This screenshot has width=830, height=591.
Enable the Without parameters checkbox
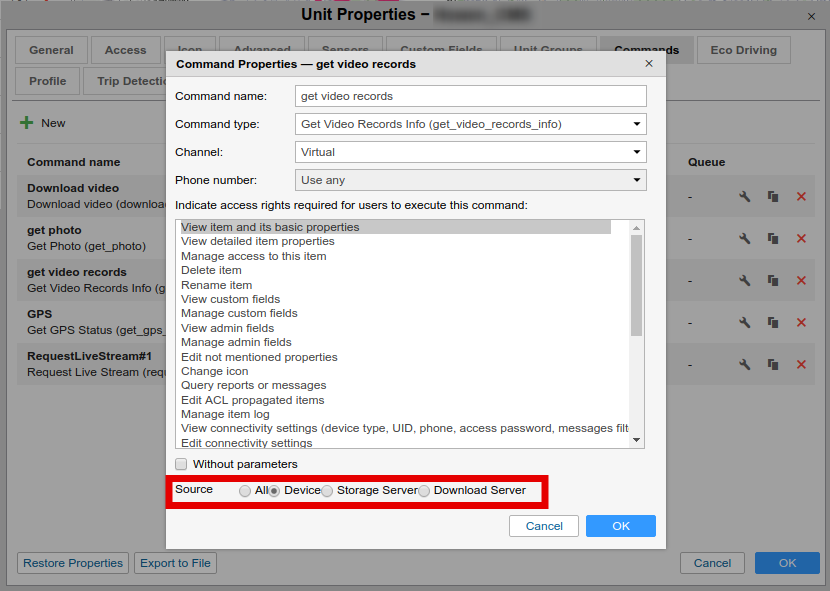(x=181, y=464)
